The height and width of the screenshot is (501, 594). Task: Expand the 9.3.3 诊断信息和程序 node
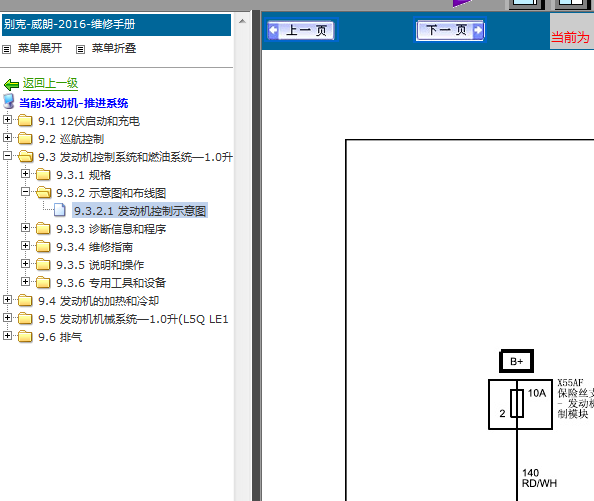click(25, 228)
